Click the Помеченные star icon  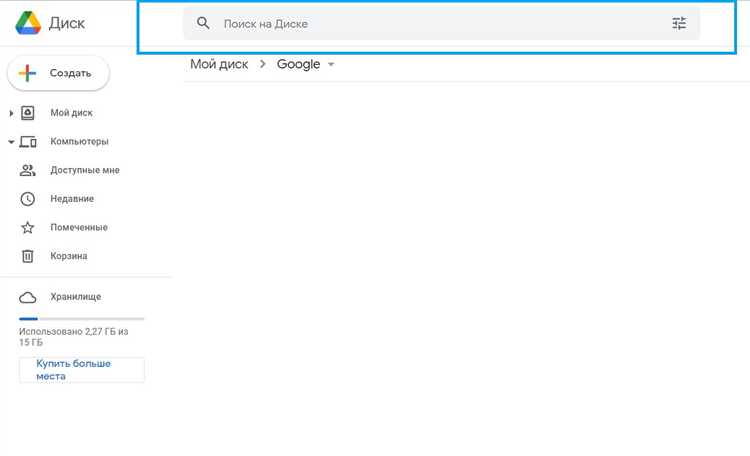(28, 228)
